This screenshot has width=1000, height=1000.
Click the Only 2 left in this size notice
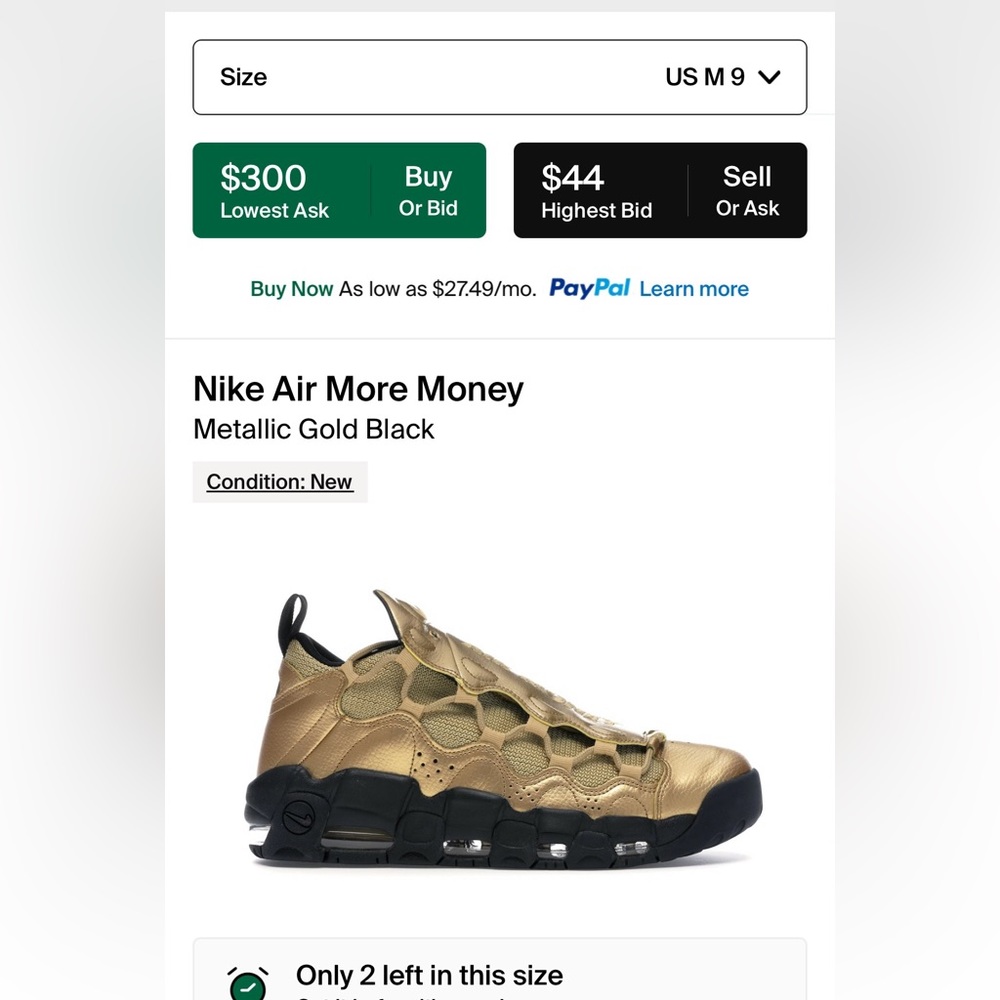pyautogui.click(x=429, y=975)
